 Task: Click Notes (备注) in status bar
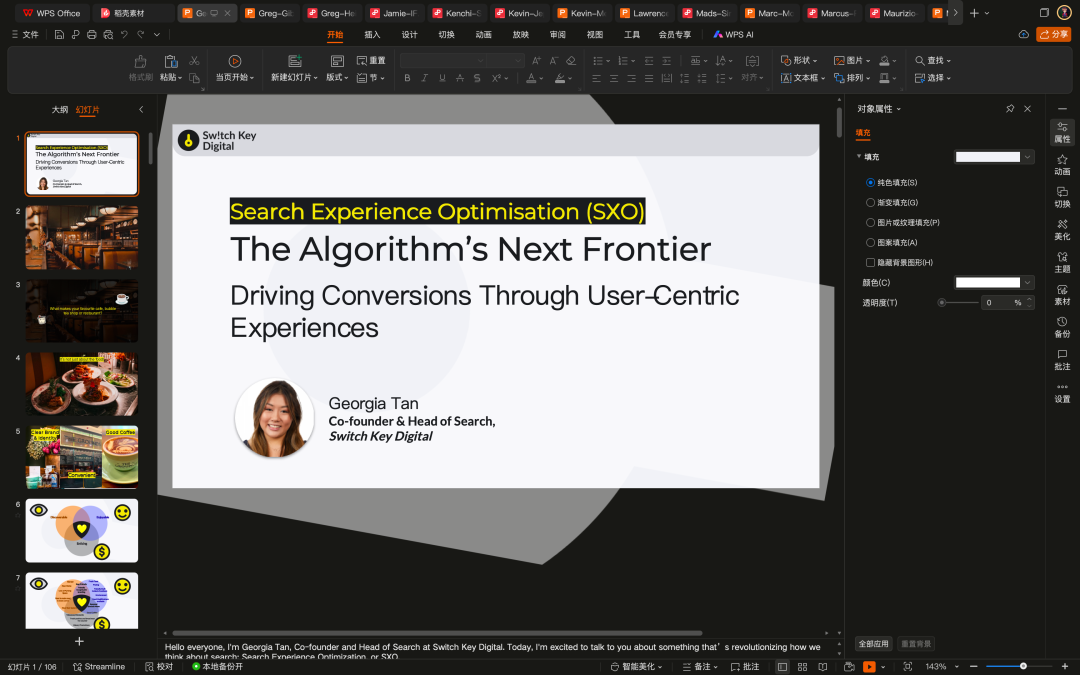700,667
